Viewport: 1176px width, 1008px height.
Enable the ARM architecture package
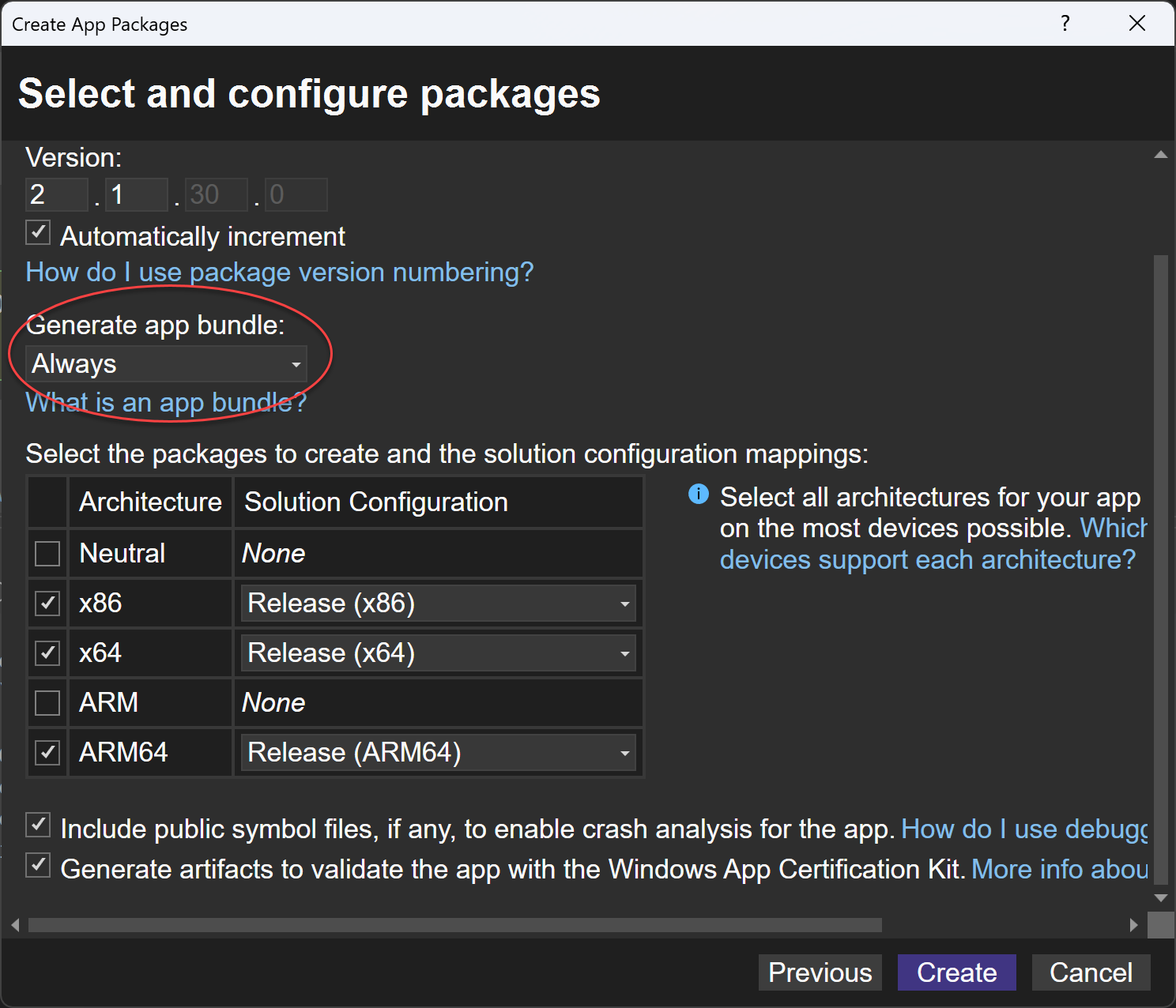coord(47,702)
